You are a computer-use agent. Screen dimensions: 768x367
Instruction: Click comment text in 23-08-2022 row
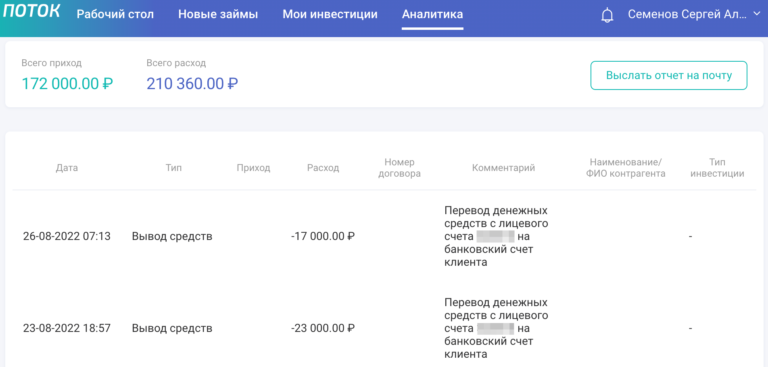click(x=496, y=328)
